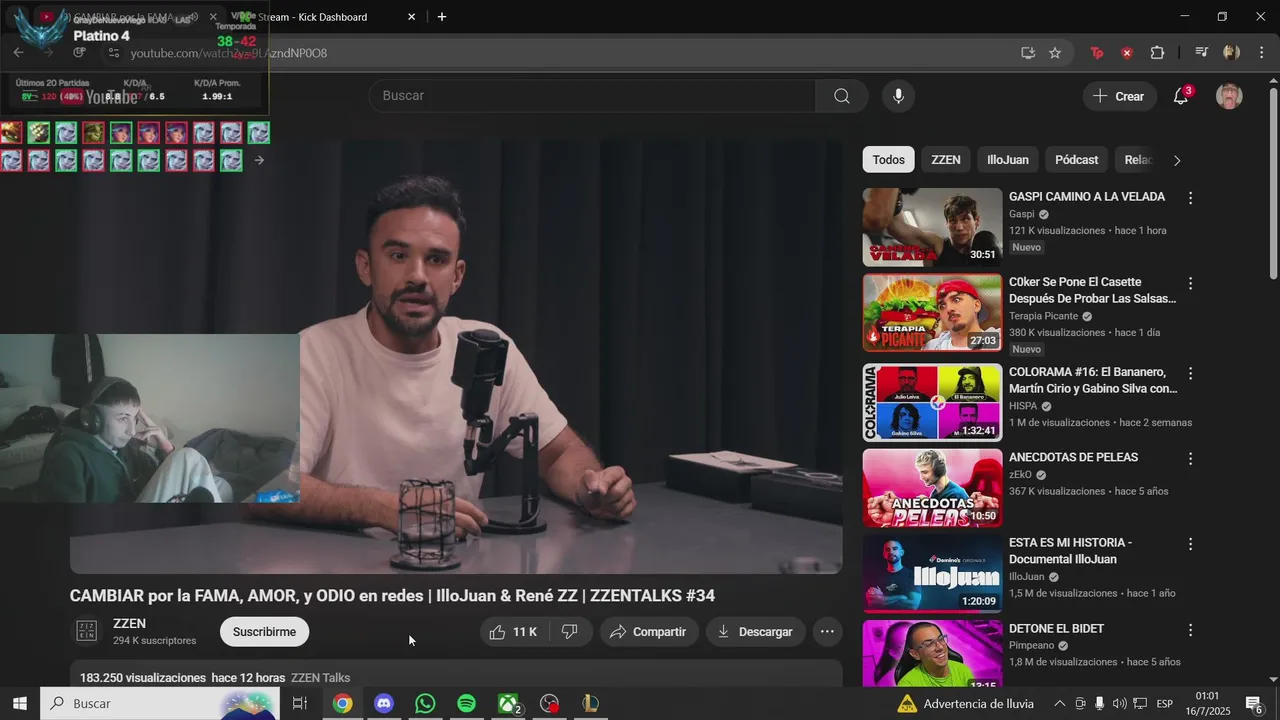Close the Kick Dashboard tab
Screen dimensions: 1280x720
[x=411, y=17]
